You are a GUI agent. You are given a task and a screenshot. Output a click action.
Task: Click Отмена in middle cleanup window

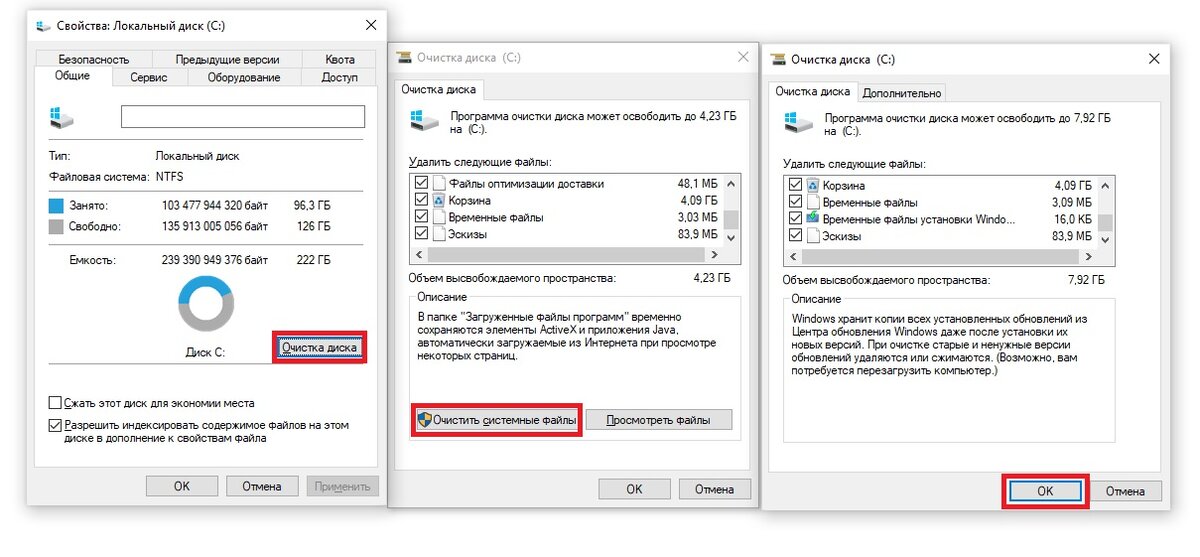click(714, 489)
